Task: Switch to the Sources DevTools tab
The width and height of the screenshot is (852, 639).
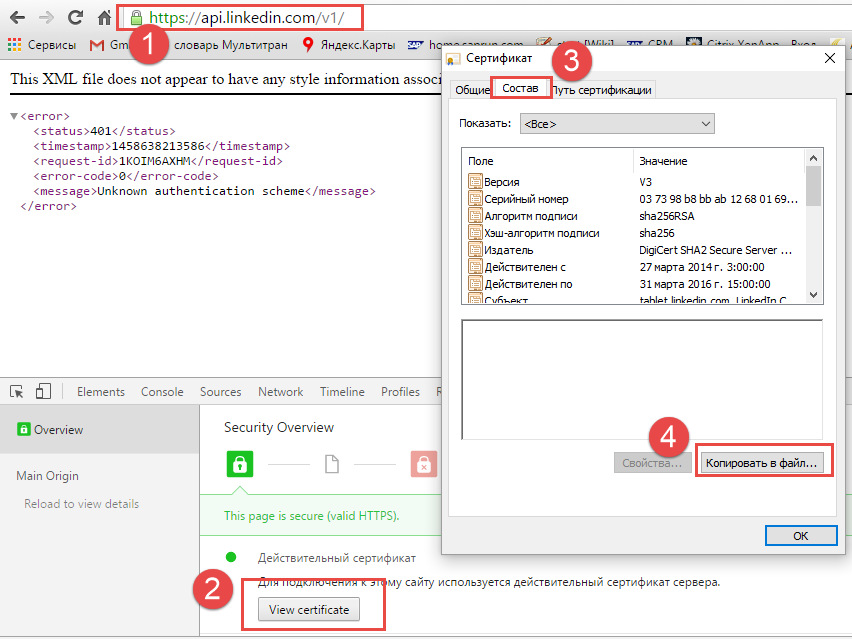Action: (220, 392)
